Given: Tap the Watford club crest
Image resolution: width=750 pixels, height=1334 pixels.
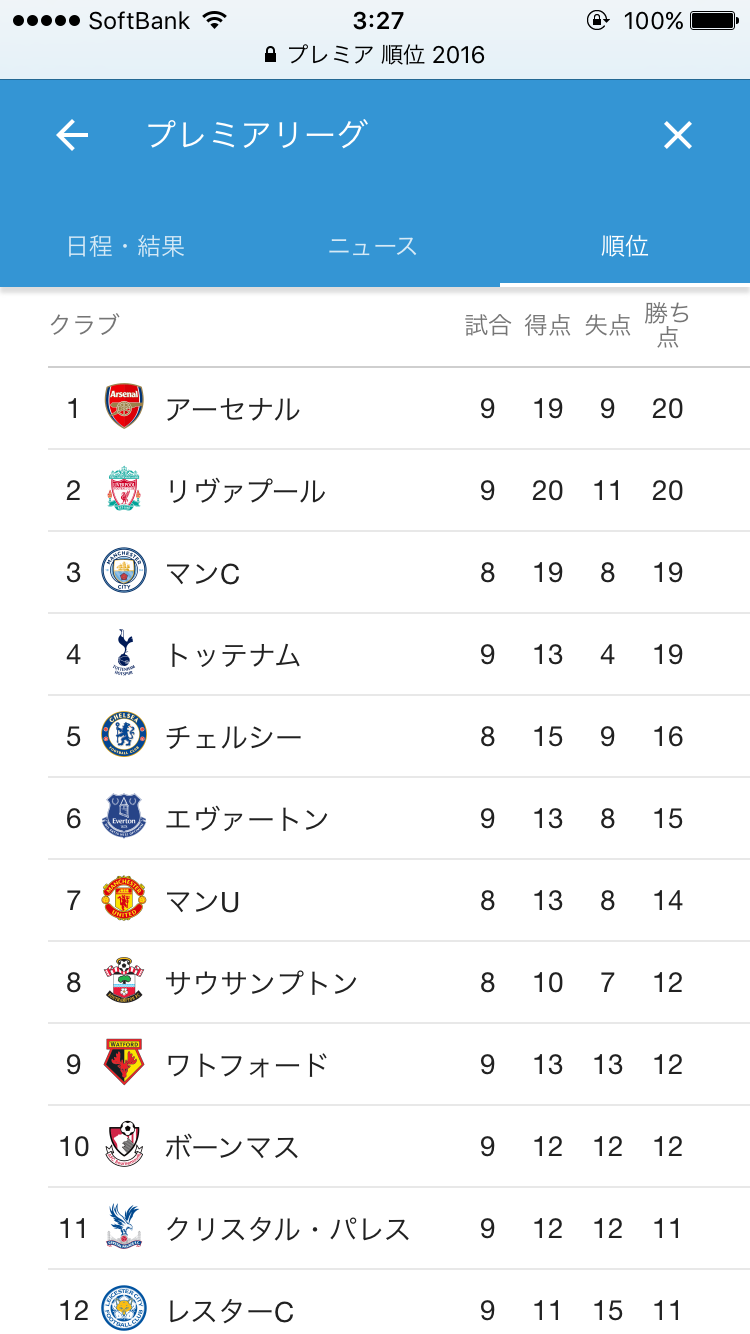Looking at the screenshot, I should click(125, 1064).
